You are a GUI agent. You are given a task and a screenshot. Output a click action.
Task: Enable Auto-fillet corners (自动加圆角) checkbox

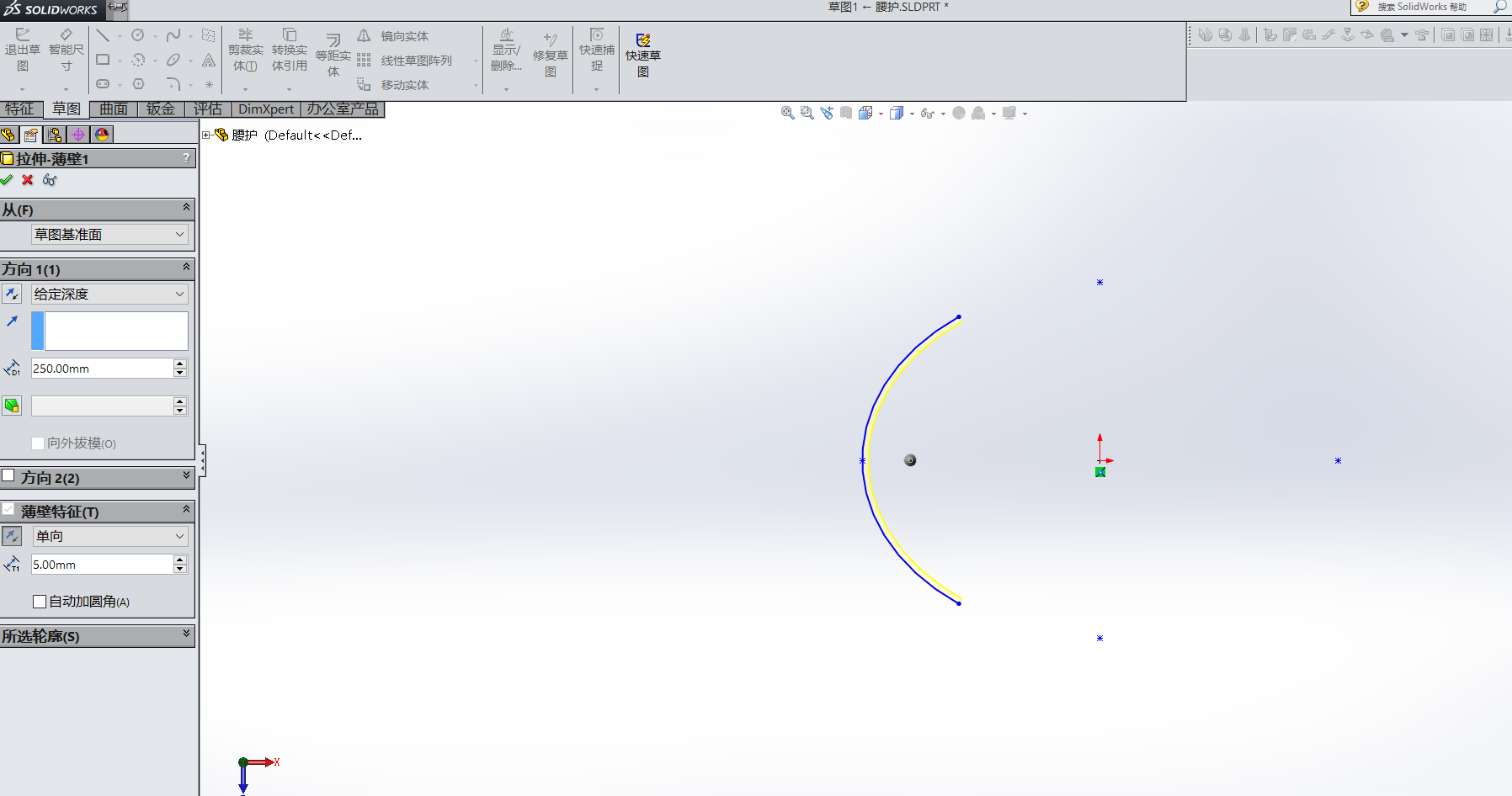tap(40, 602)
